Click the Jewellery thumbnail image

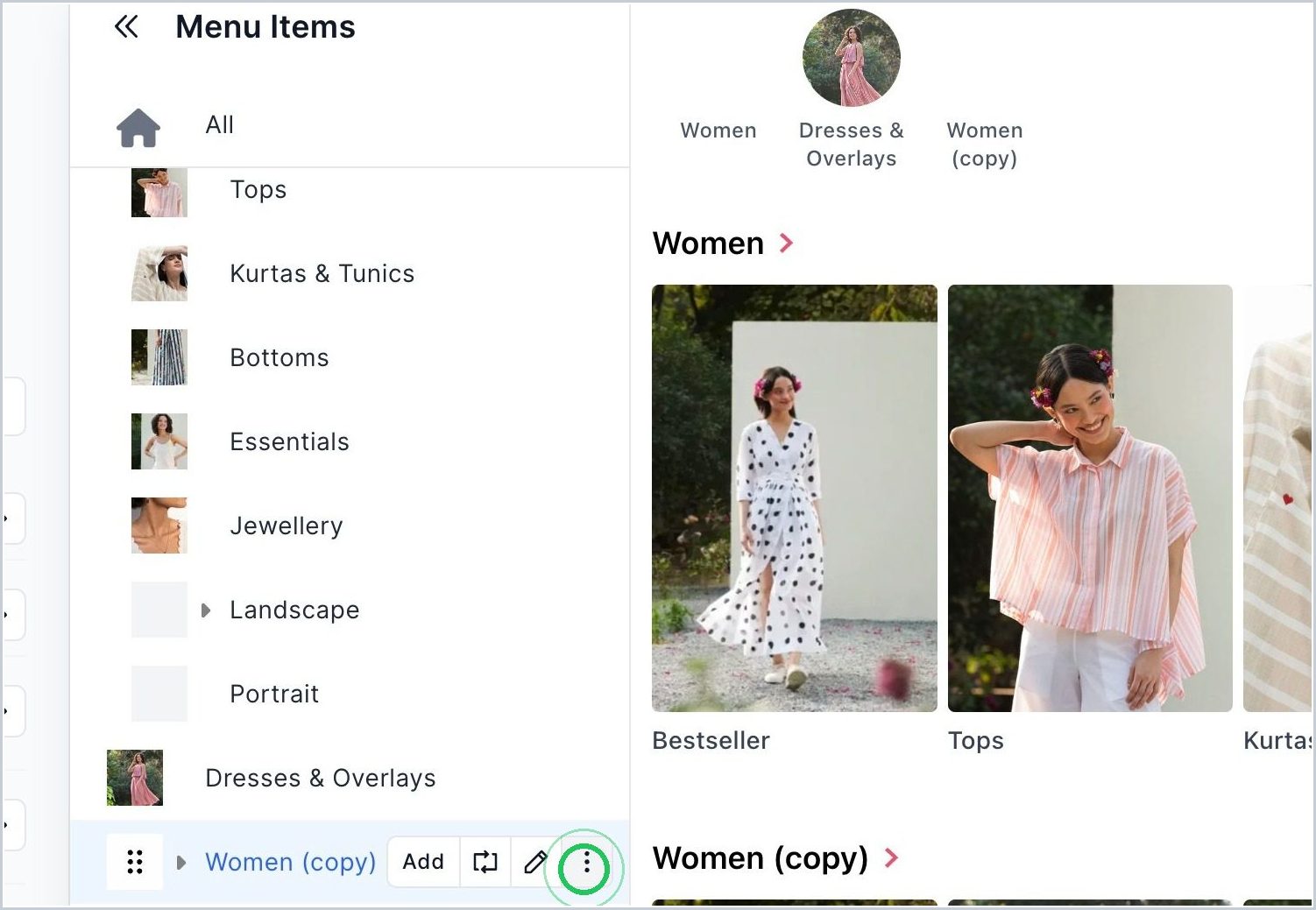(159, 526)
